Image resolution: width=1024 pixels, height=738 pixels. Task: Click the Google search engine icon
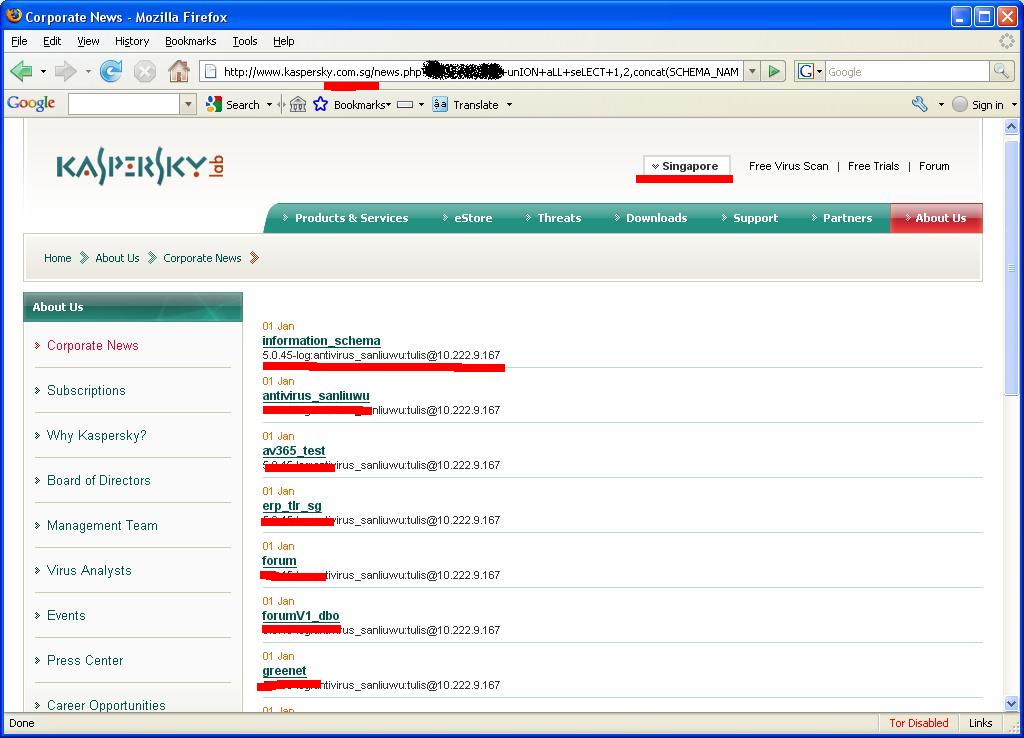coord(805,71)
